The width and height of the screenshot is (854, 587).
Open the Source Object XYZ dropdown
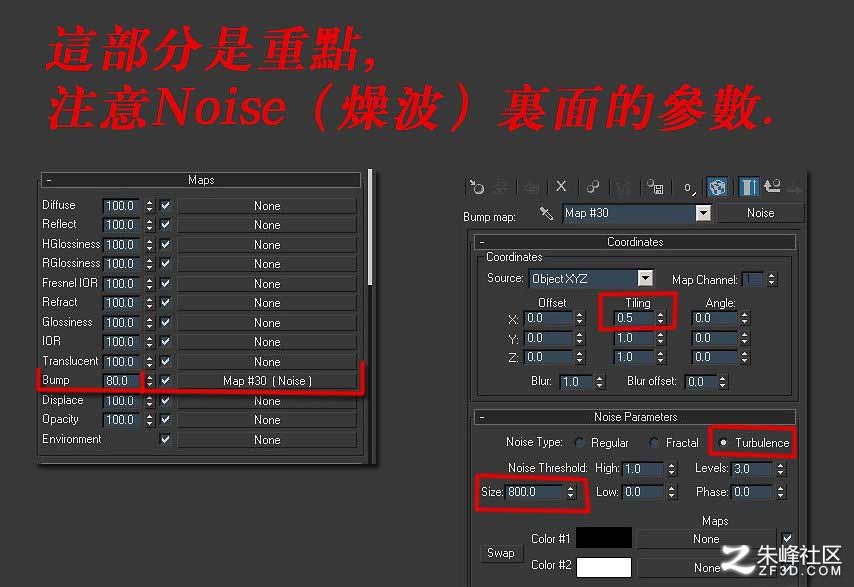(645, 278)
